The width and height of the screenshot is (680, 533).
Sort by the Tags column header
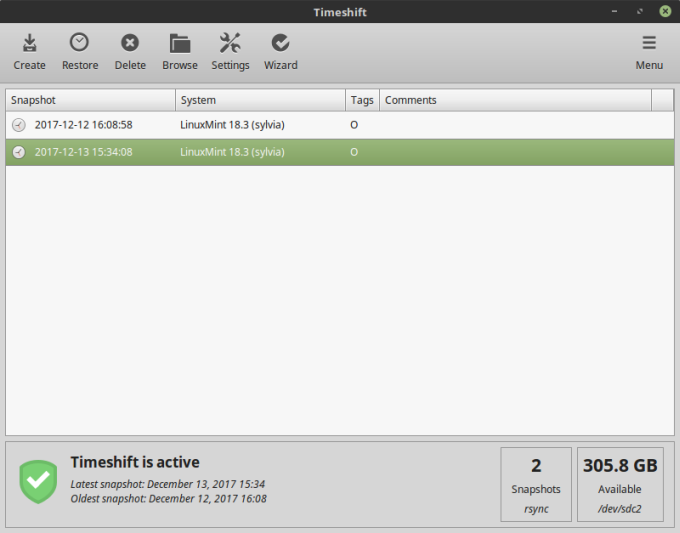point(362,100)
